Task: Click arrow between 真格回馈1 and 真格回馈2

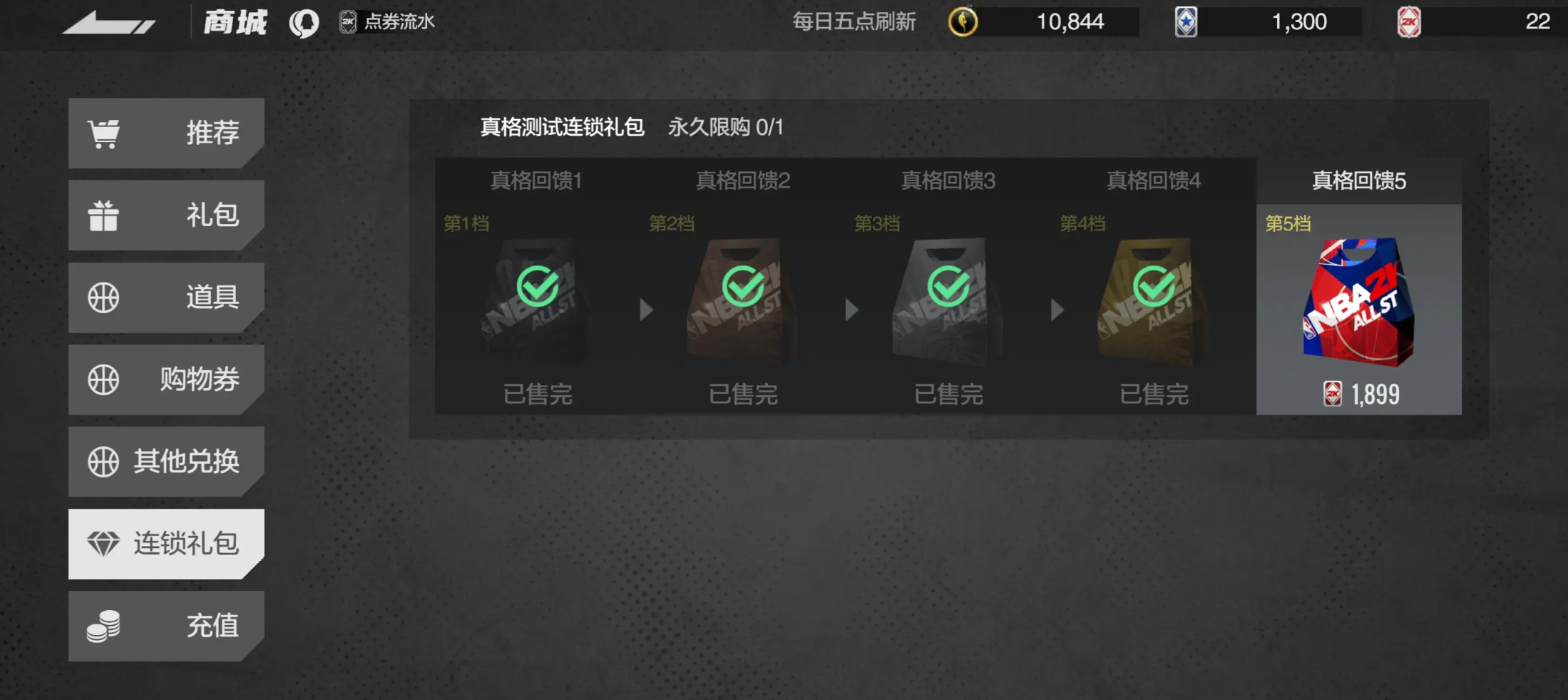Action: (x=646, y=310)
